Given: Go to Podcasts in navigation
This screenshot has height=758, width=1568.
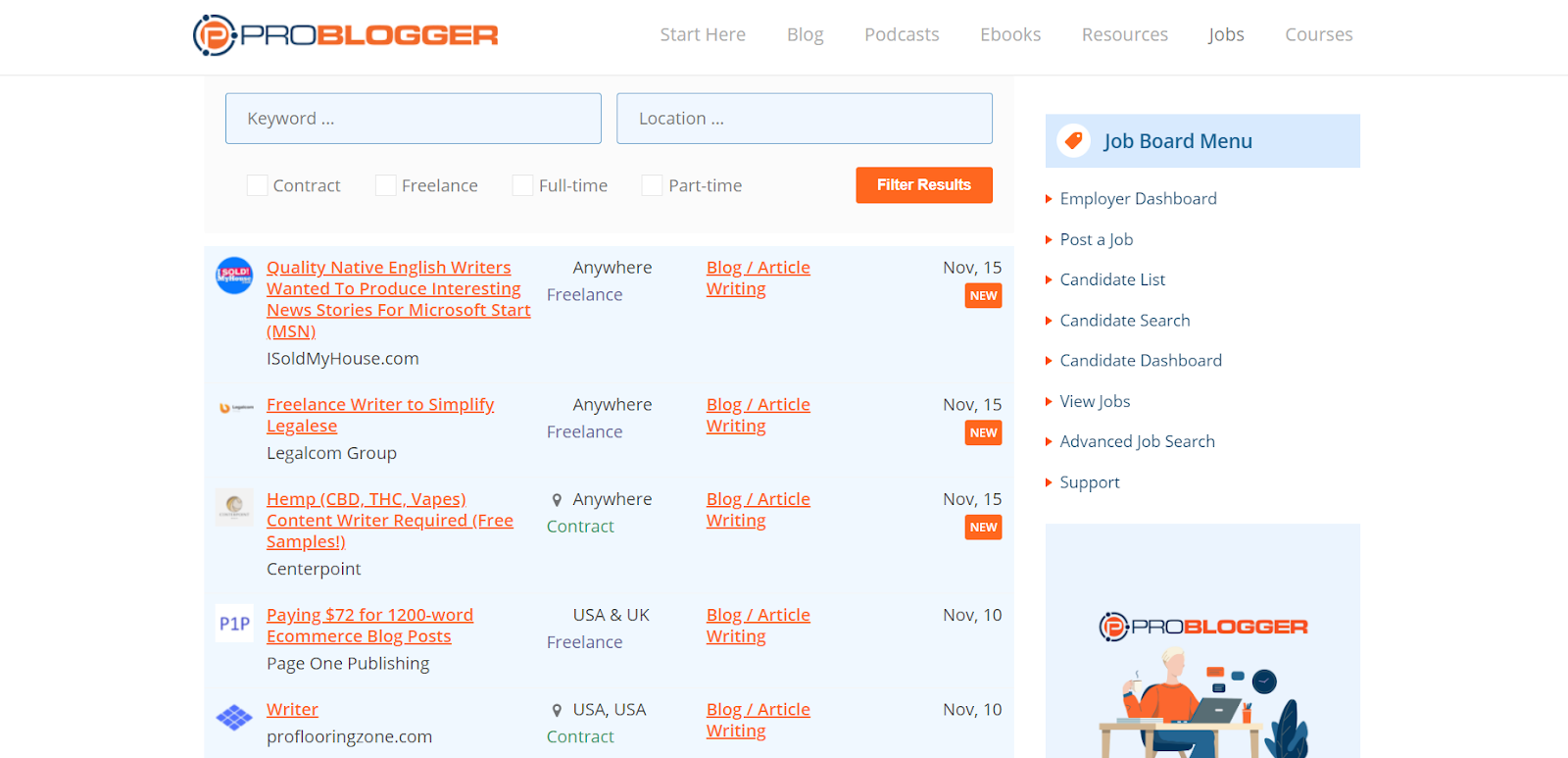Looking at the screenshot, I should pyautogui.click(x=902, y=34).
